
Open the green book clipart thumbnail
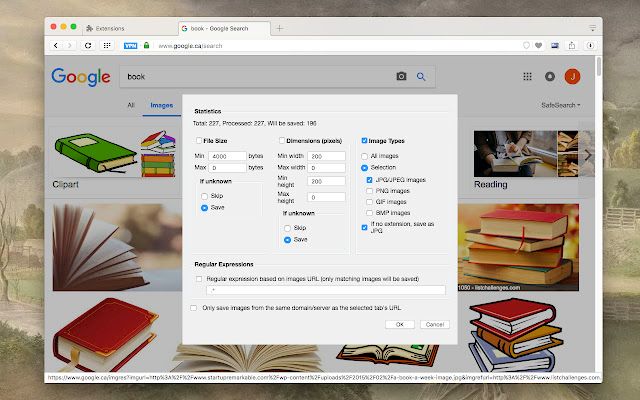(x=96, y=152)
